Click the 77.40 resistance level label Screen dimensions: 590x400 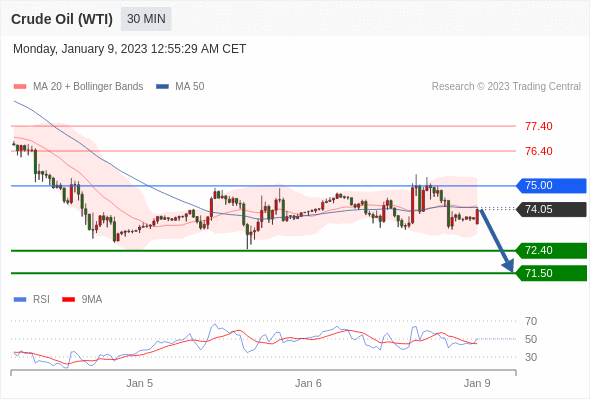[539, 126]
